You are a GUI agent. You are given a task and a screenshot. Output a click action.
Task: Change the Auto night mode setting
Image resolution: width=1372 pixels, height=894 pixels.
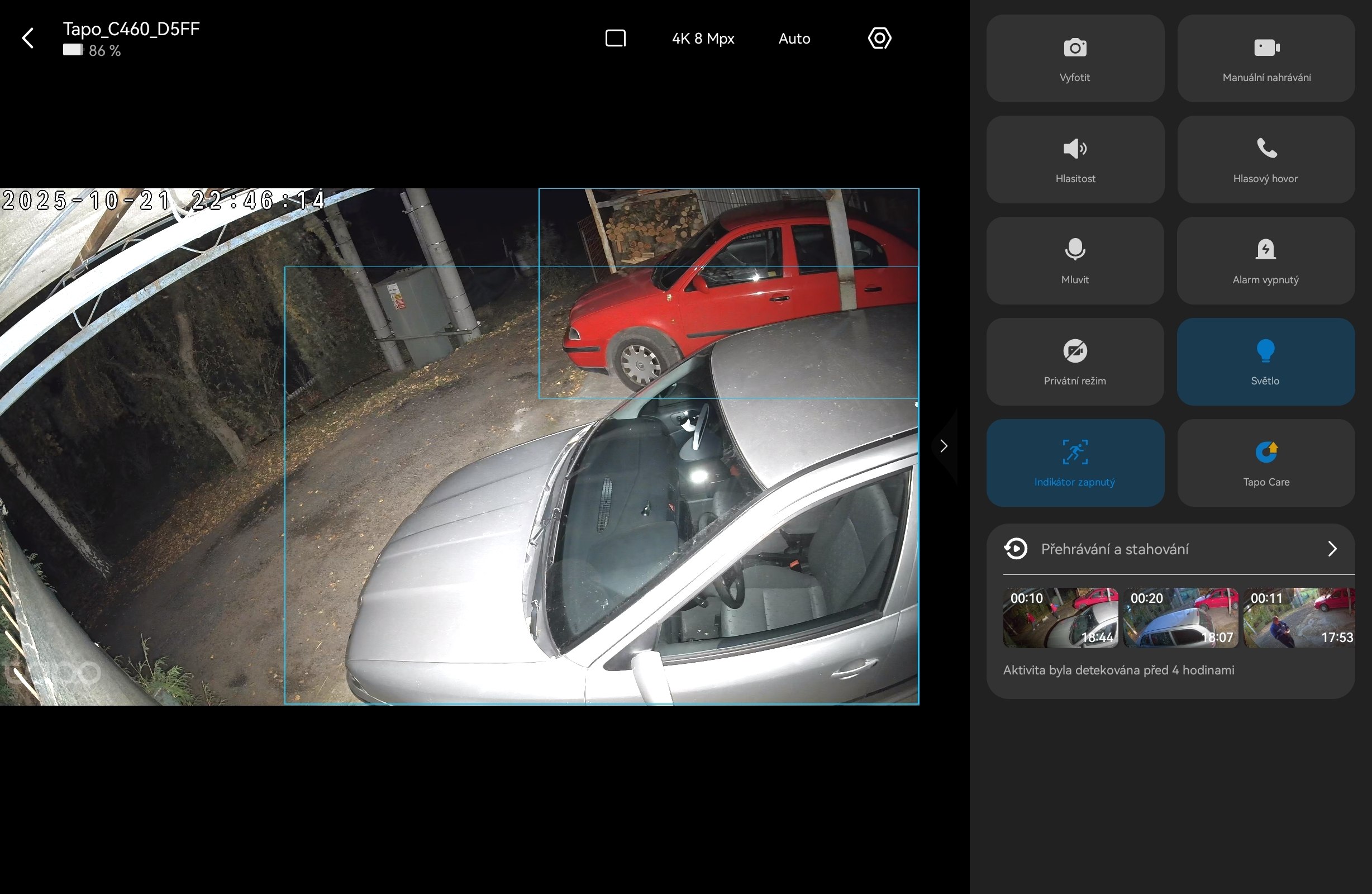[x=794, y=39]
